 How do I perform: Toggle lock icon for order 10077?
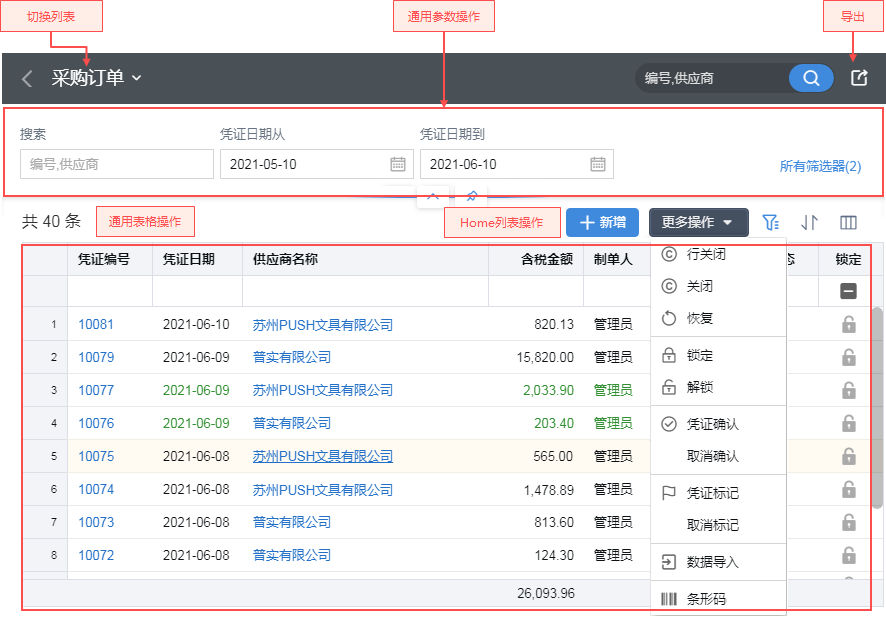pyautogui.click(x=848, y=390)
